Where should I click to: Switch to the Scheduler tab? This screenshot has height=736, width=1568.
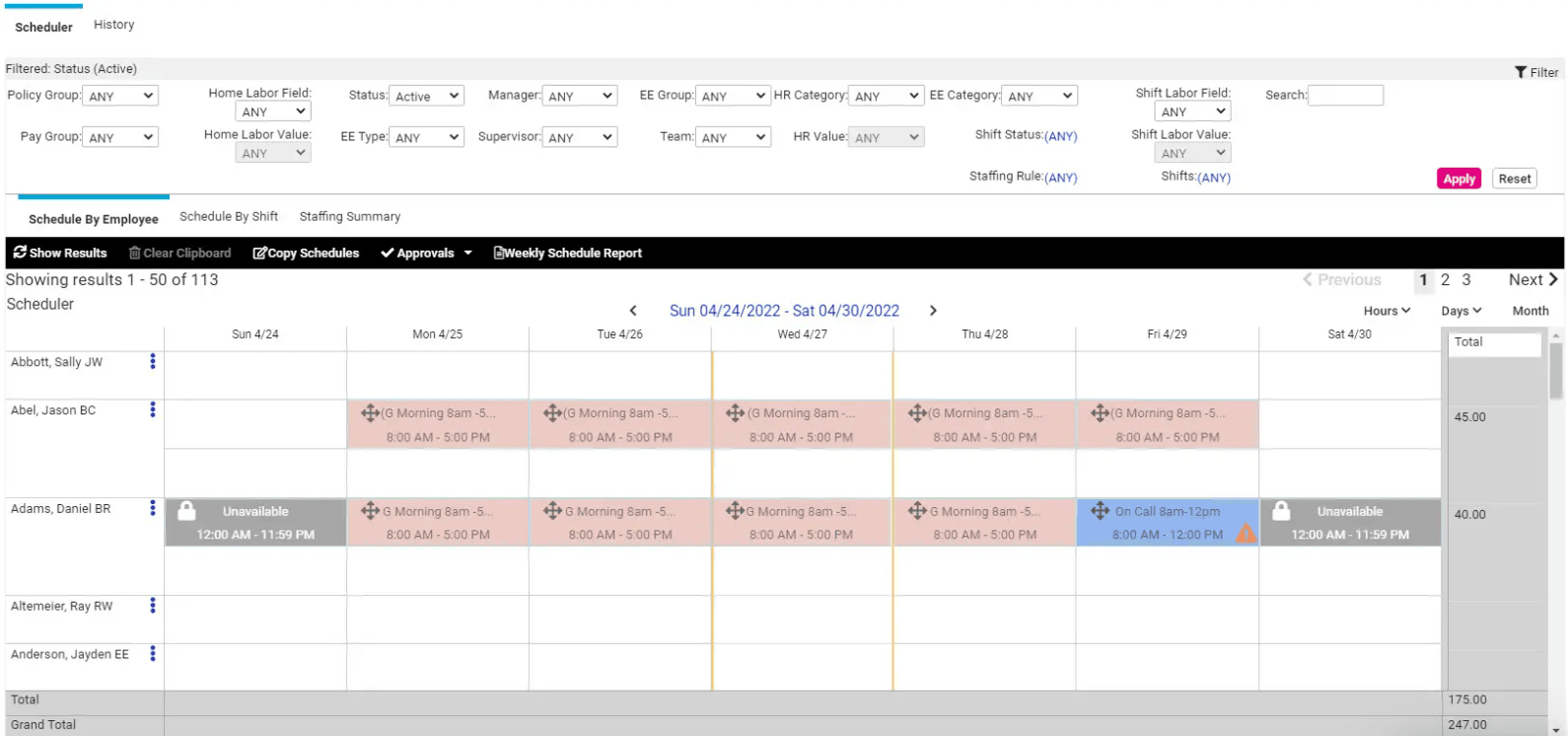pos(43,27)
